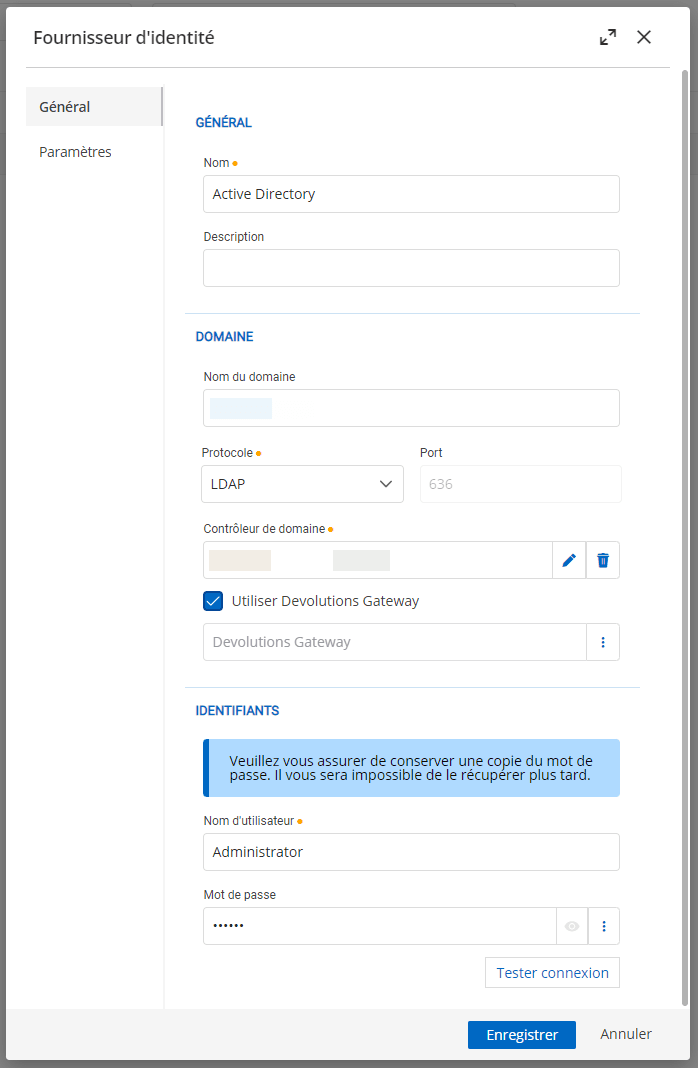Viewport: 698px width, 1068px height.
Task: Focus the Nom field containing Active Directory
Action: point(411,194)
